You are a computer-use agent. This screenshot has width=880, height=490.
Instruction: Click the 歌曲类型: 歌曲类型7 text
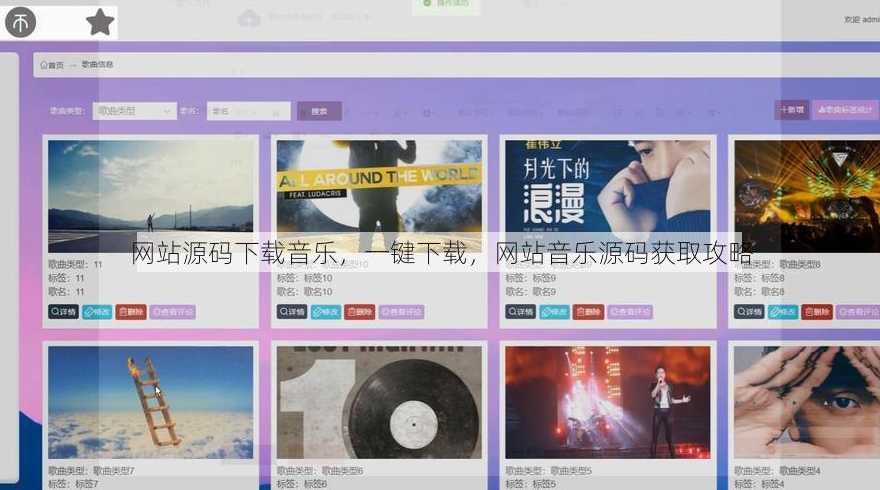91,470
